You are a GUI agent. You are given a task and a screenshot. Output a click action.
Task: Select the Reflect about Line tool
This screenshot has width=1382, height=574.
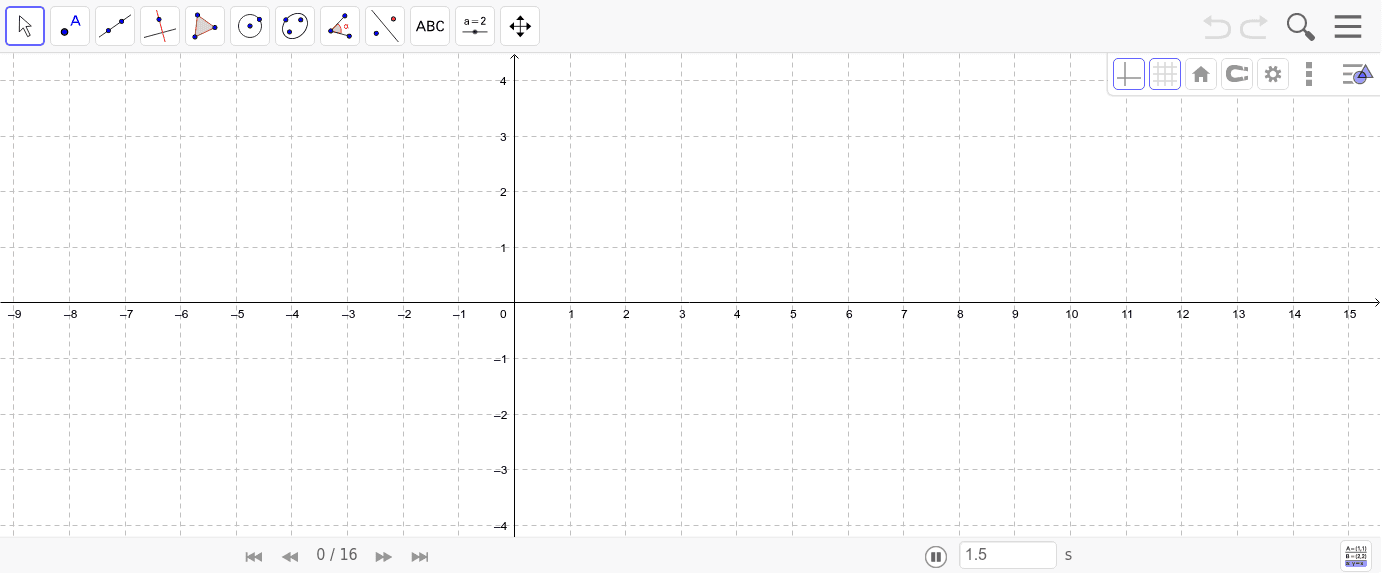click(x=385, y=26)
